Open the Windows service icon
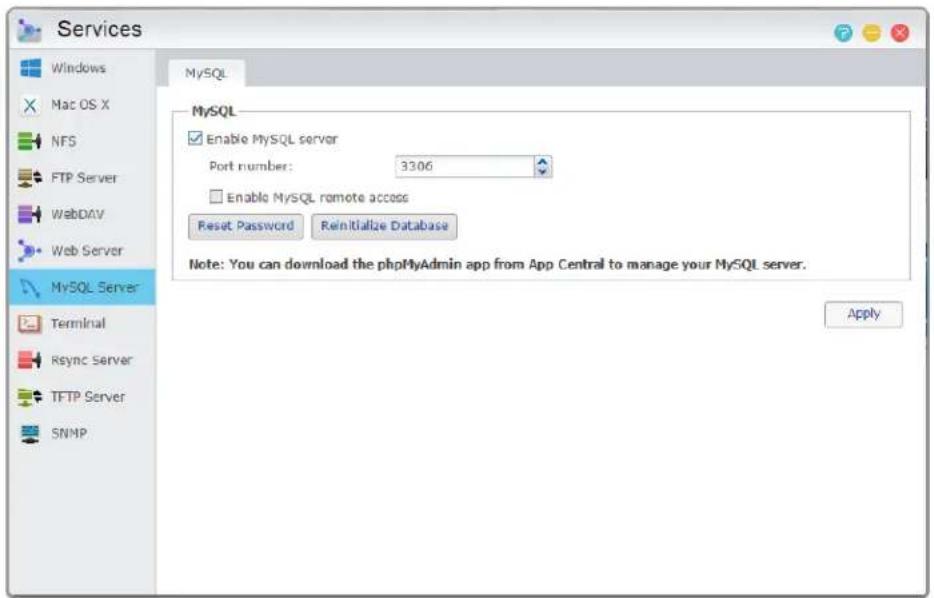The height and width of the screenshot is (598, 934). [30, 68]
